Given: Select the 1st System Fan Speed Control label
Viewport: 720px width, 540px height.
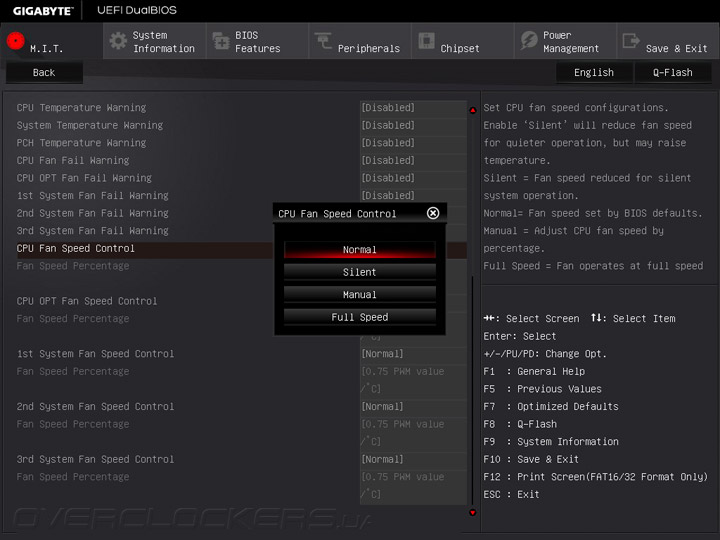Looking at the screenshot, I should click(96, 354).
